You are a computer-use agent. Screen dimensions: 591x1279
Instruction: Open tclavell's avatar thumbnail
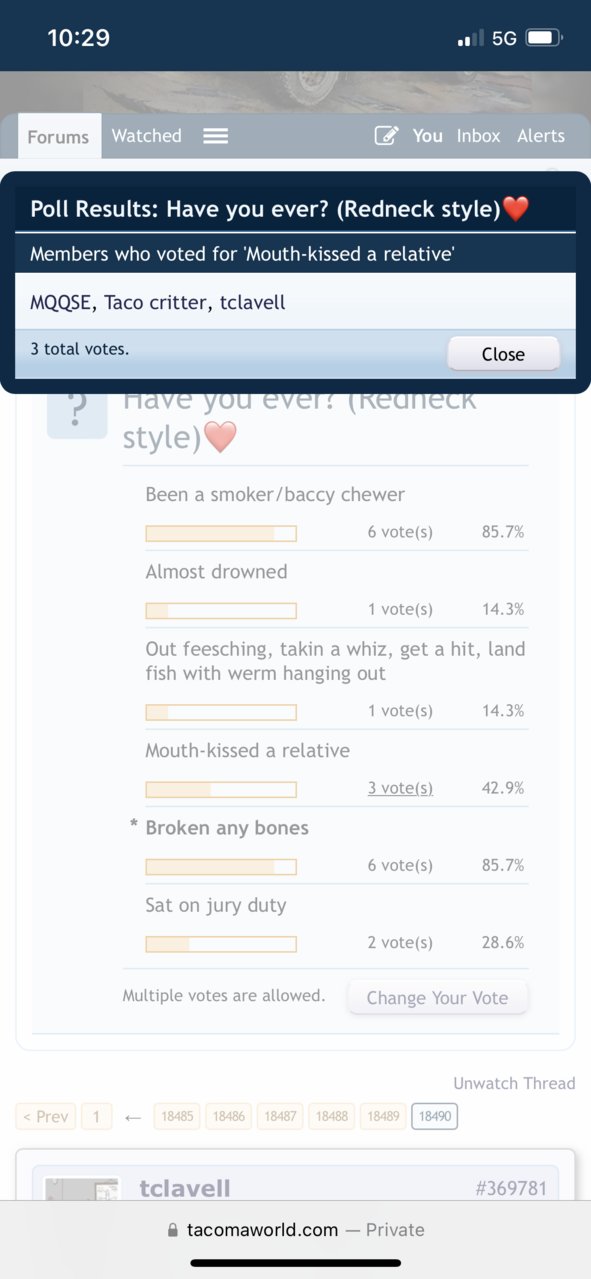pyautogui.click(x=82, y=1189)
